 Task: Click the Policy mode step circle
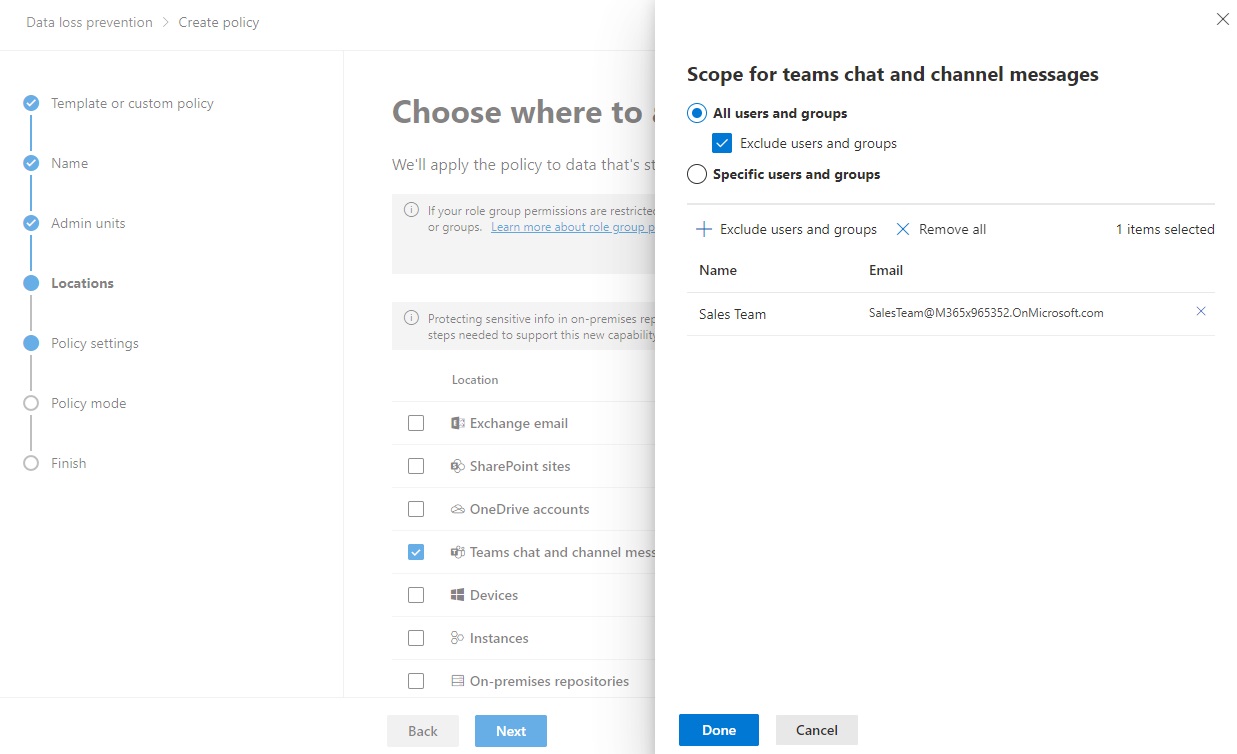(x=31, y=403)
